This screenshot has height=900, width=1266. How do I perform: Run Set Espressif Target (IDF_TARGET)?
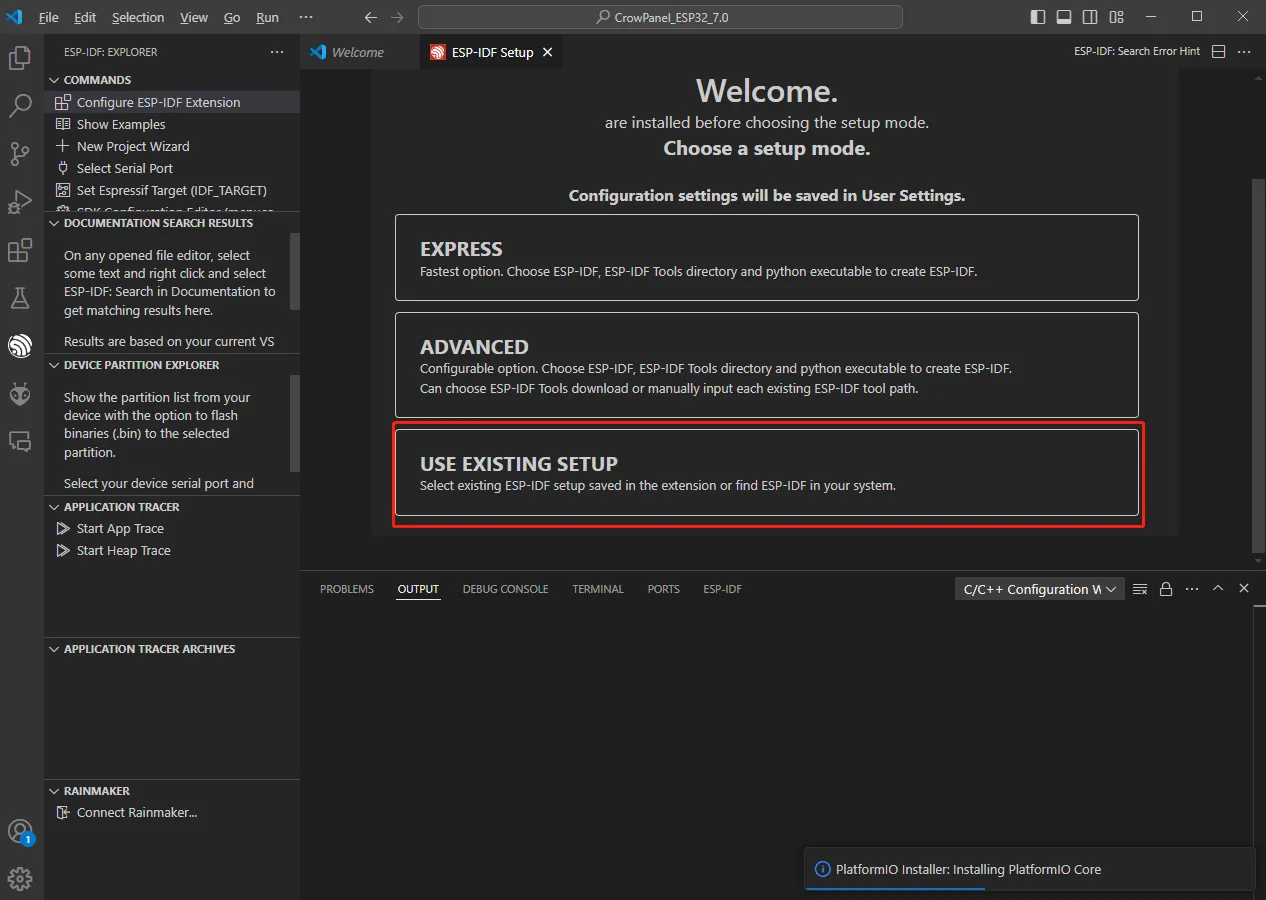(172, 190)
